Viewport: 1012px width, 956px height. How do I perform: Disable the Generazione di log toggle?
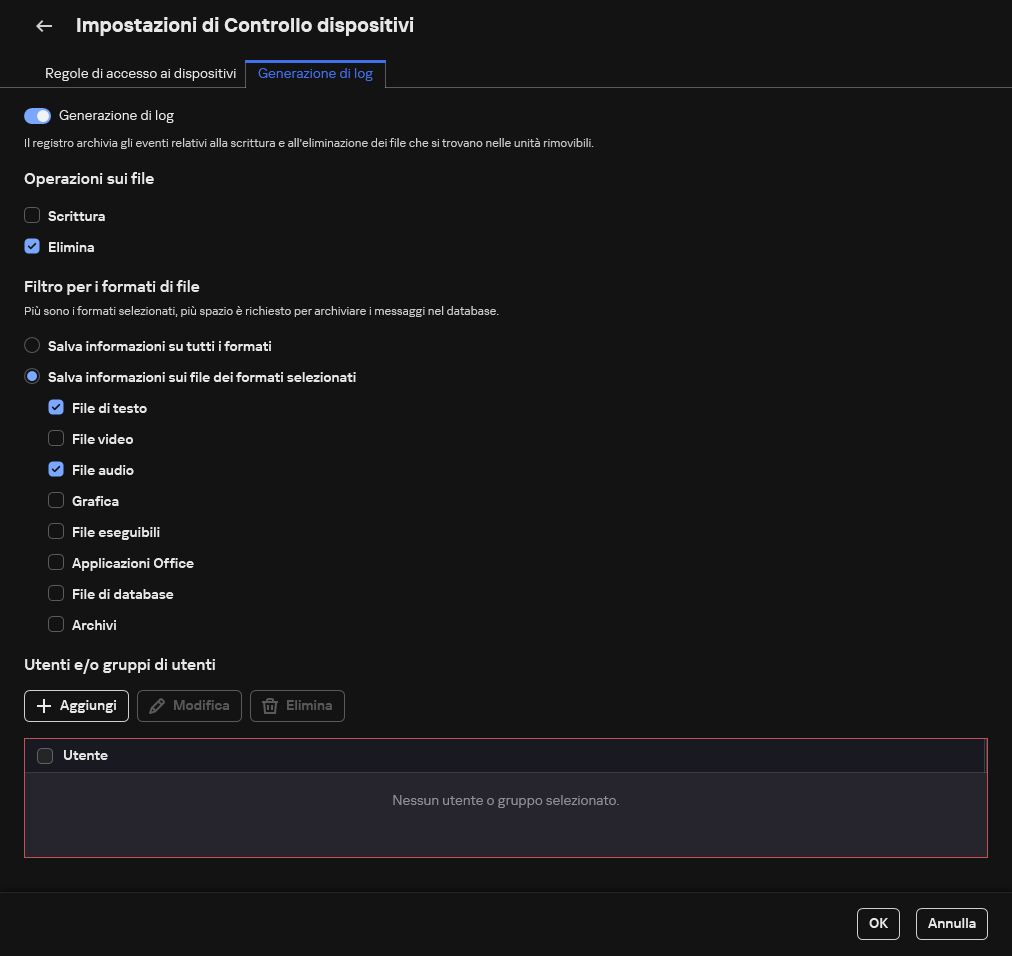tap(36, 115)
